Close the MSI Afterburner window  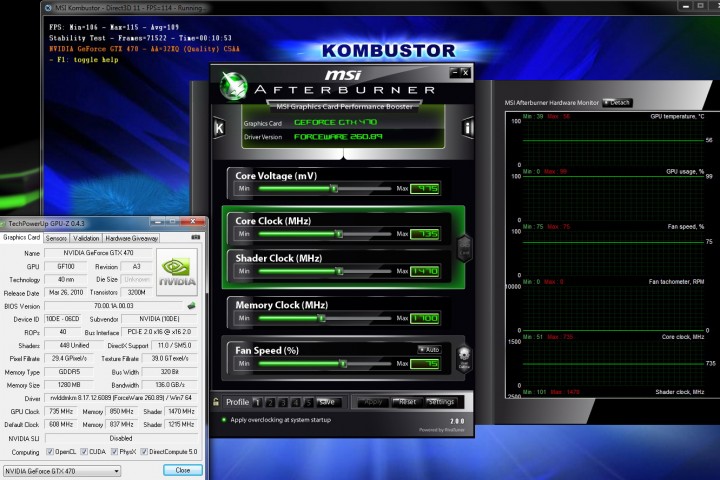465,73
